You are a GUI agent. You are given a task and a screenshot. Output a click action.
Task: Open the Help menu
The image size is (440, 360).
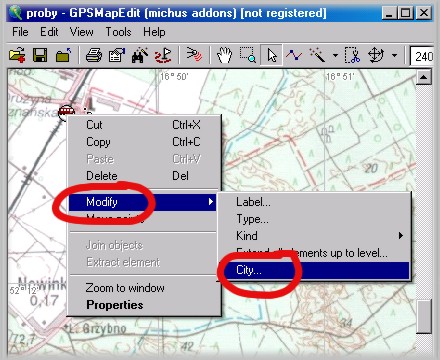tap(154, 32)
